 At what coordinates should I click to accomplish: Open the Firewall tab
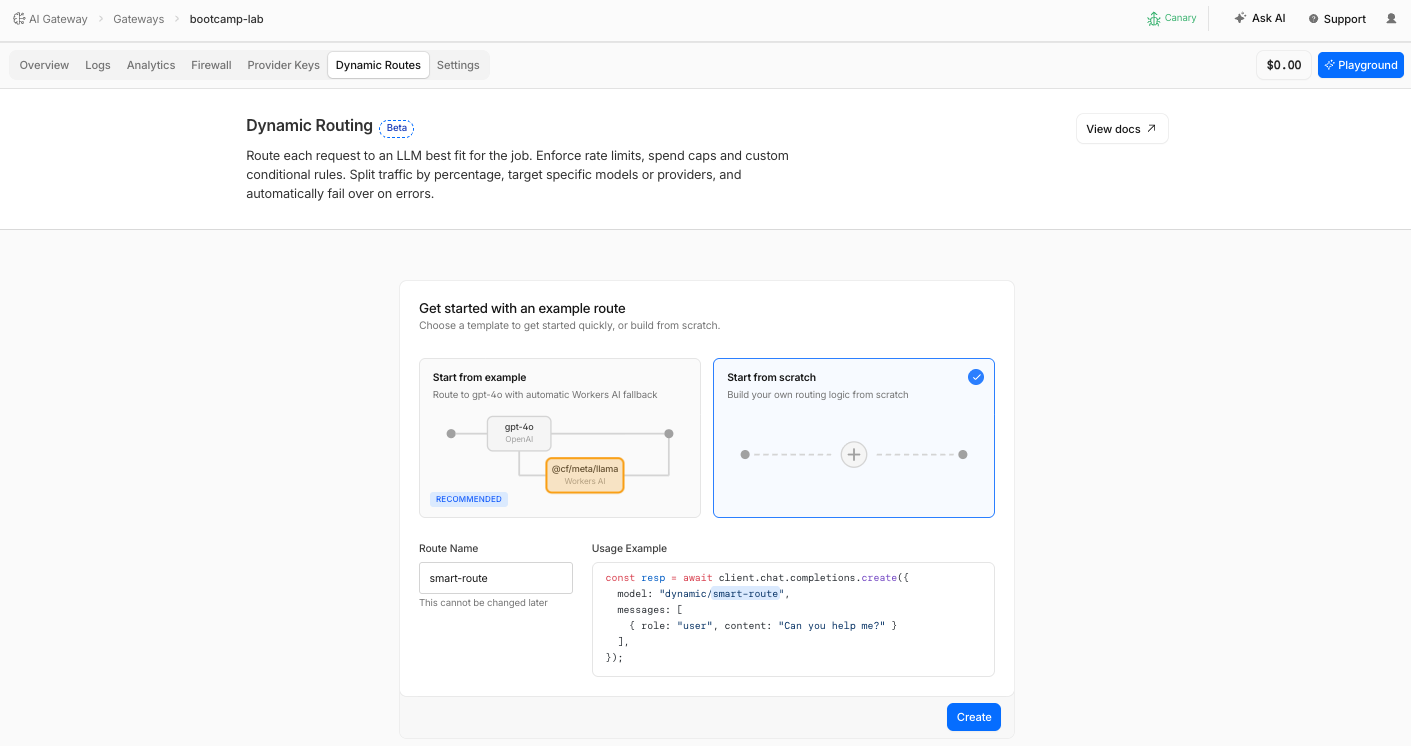click(211, 65)
